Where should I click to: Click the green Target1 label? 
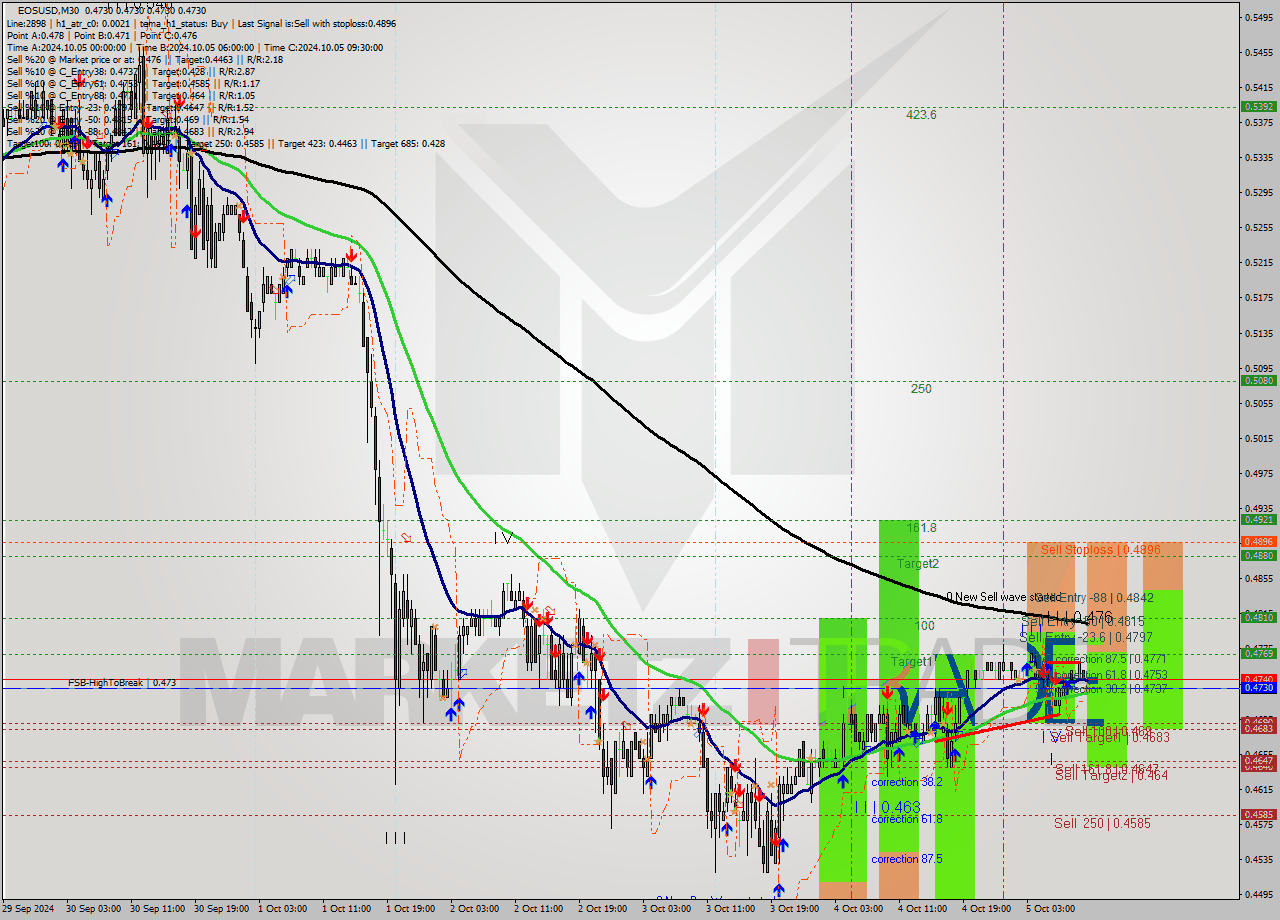click(x=912, y=662)
